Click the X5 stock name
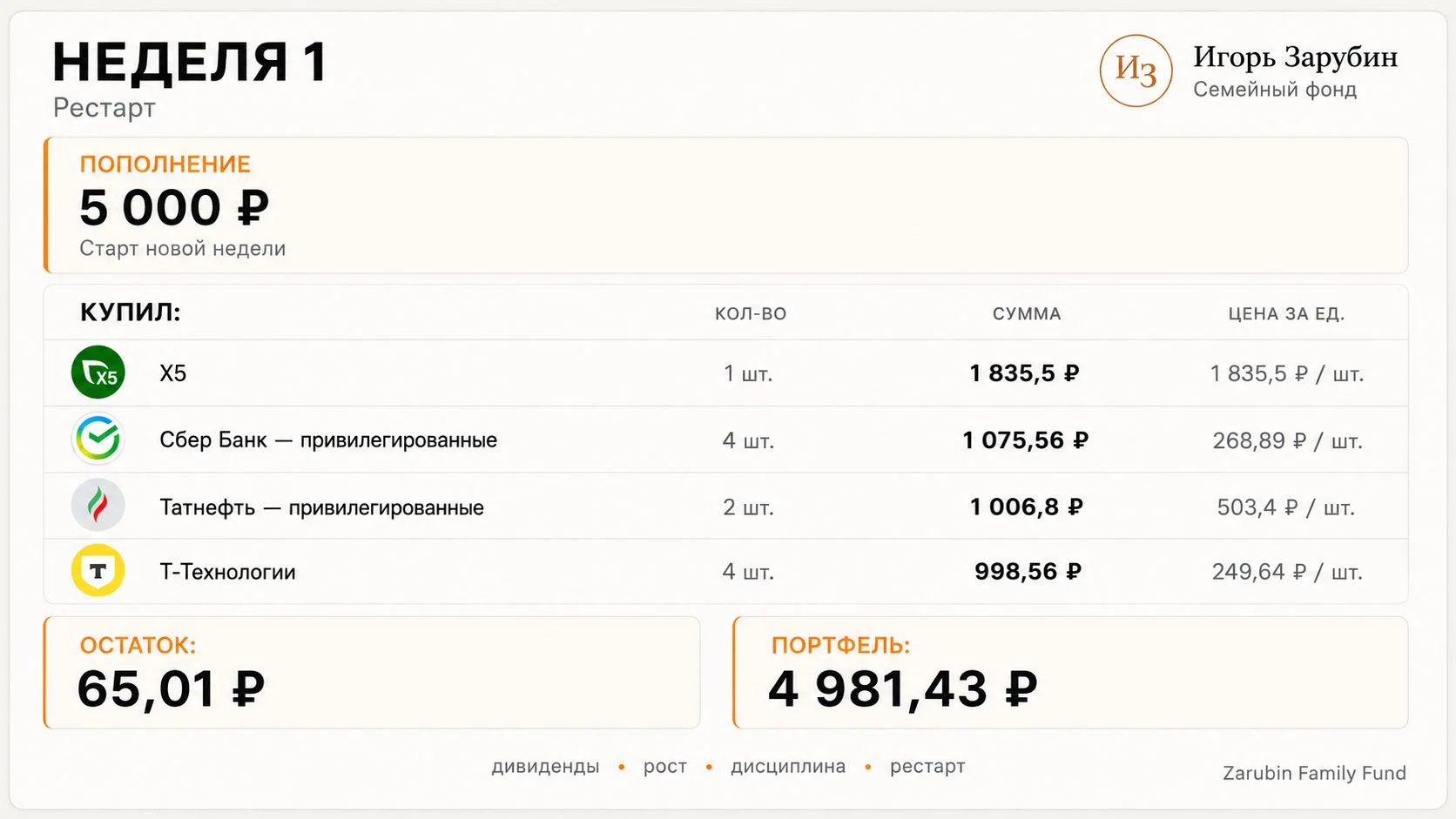Image resolution: width=1456 pixels, height=819 pixels. pos(173,373)
